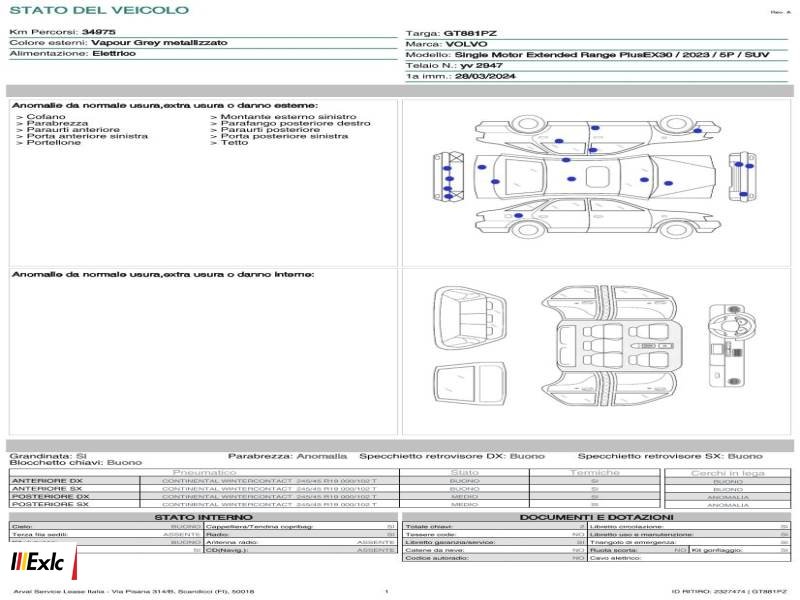Click 'Specchietto retrovisore DX: Buono'
800x600 pixels.
pos(452,456)
